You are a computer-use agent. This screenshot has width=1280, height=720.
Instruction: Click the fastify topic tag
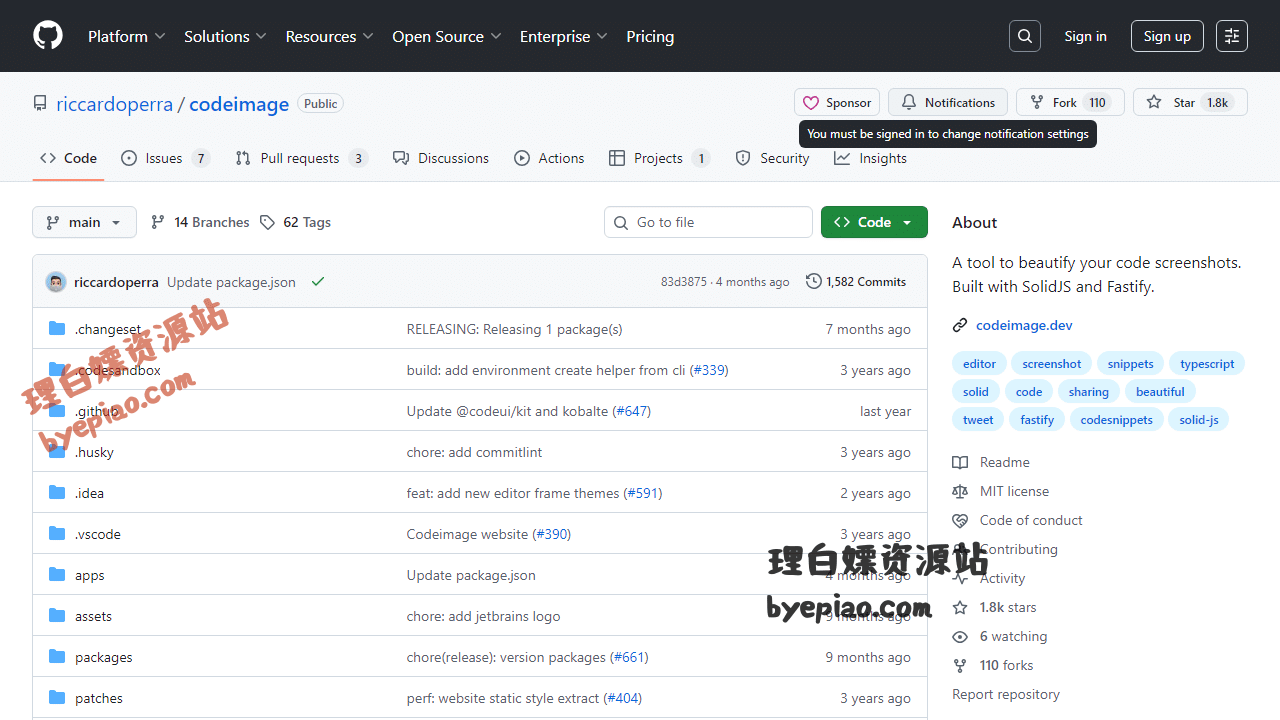(x=1037, y=420)
